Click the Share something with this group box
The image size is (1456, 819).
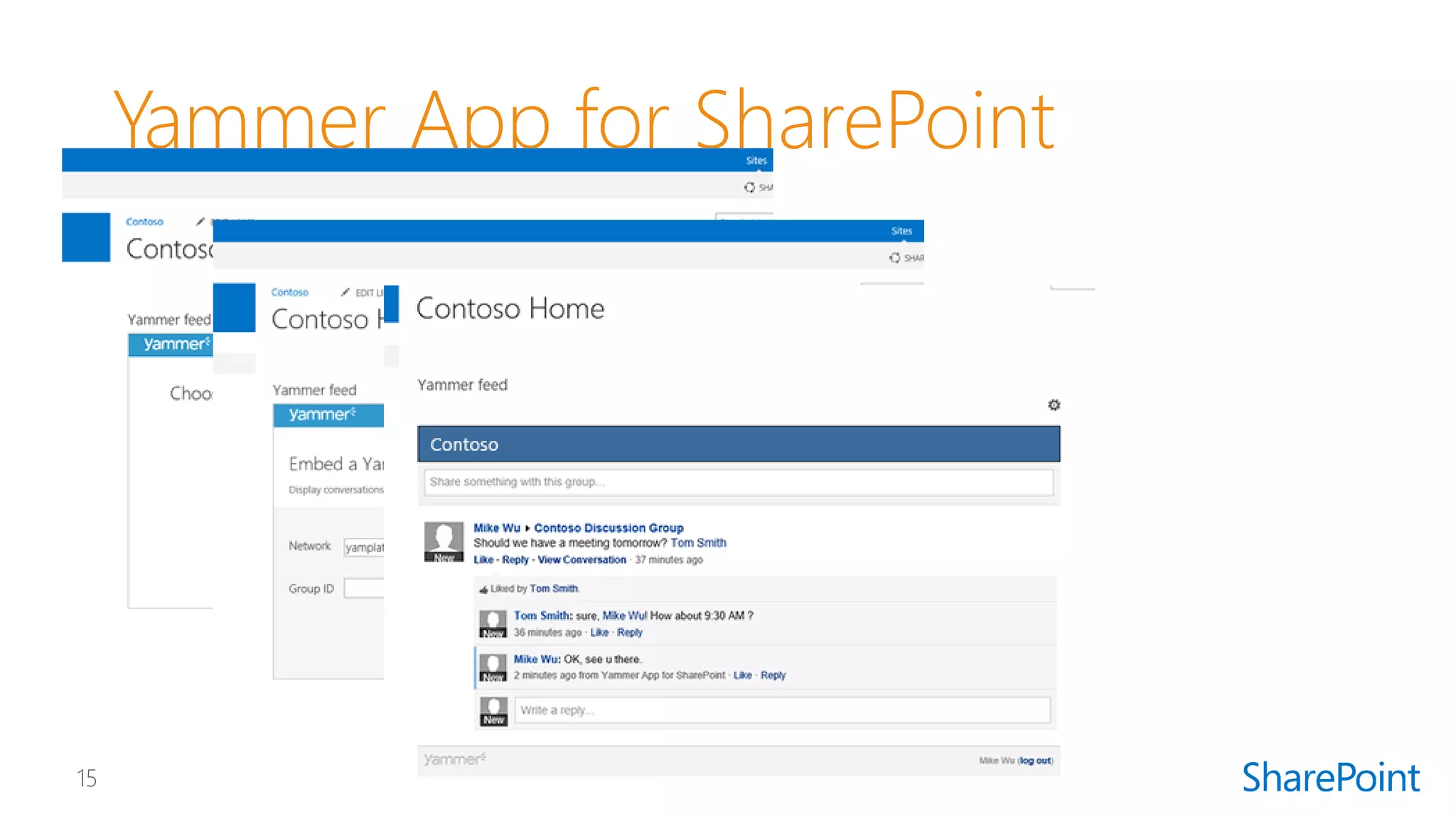(x=738, y=482)
